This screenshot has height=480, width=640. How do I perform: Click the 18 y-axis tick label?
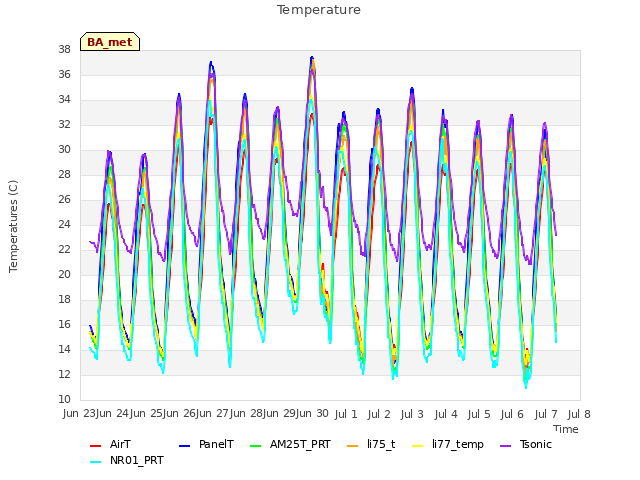pyautogui.click(x=64, y=300)
